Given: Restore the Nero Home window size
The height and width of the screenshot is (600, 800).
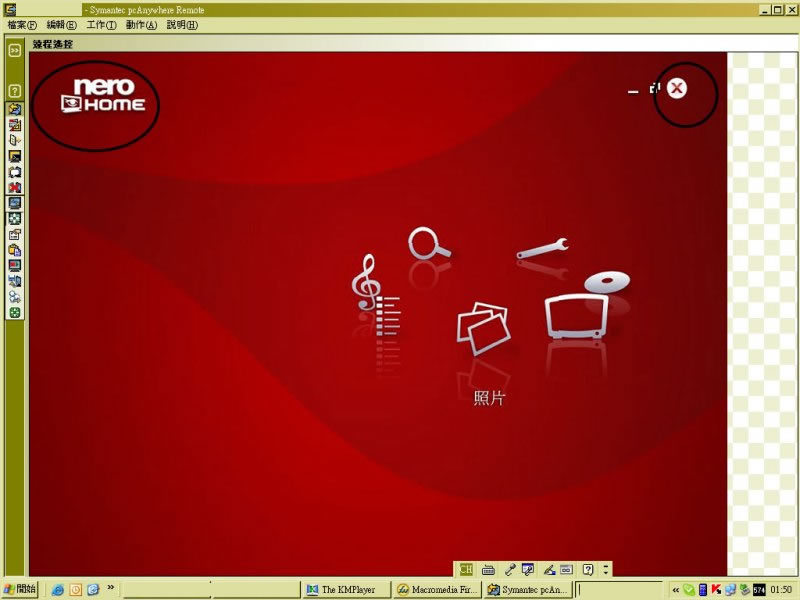Looking at the screenshot, I should (x=655, y=88).
